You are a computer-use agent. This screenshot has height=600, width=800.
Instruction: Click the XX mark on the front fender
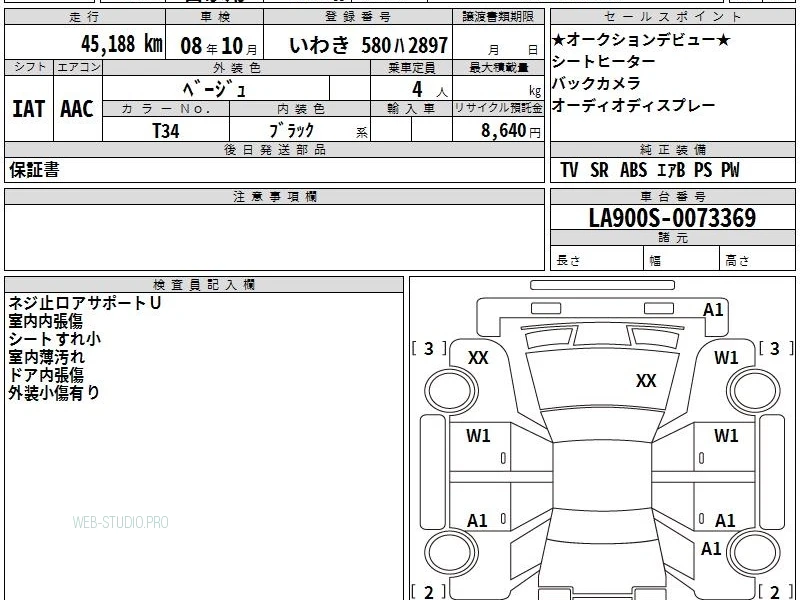[x=478, y=358]
